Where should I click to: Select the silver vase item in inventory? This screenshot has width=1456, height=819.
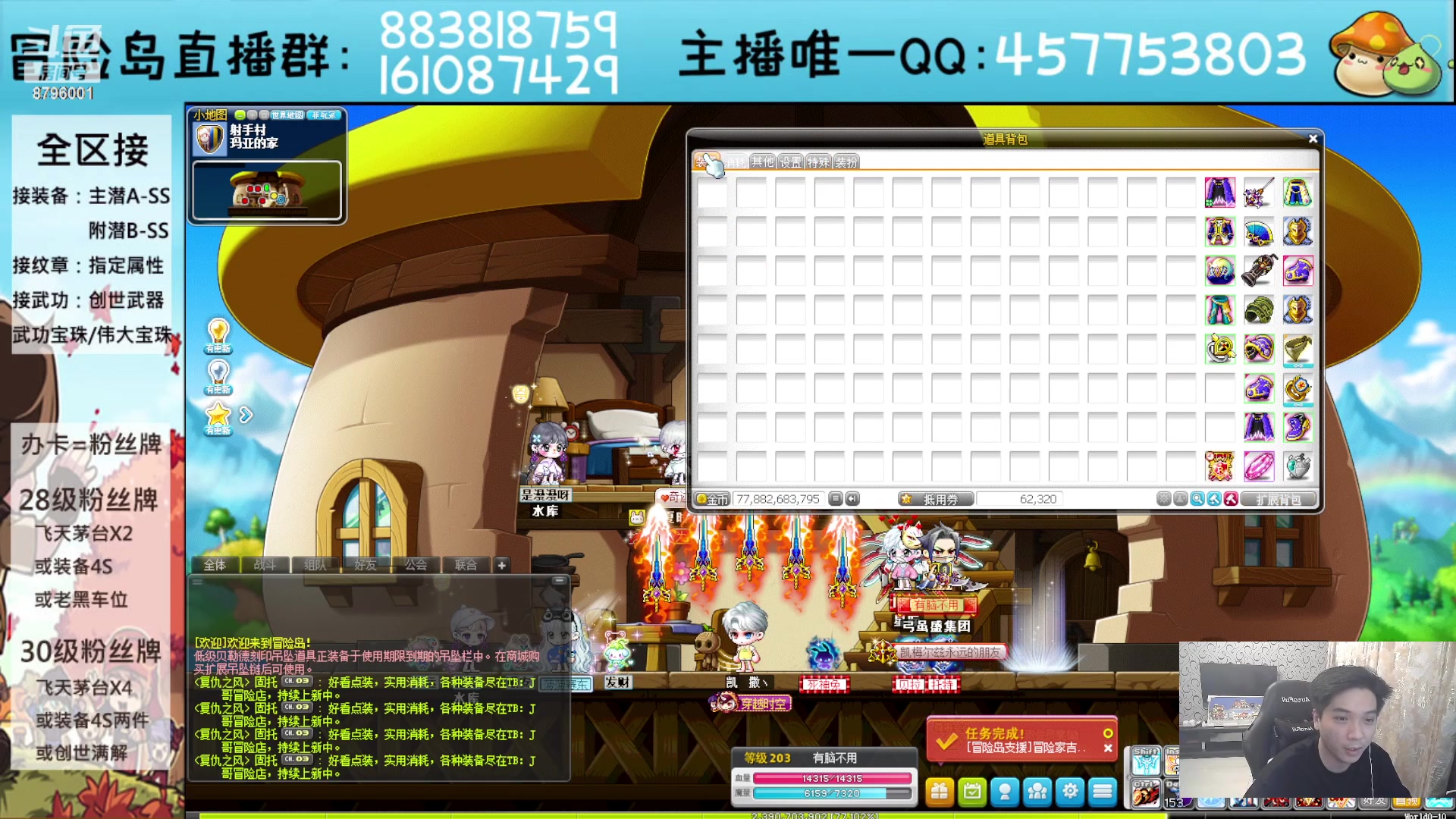click(x=1298, y=466)
